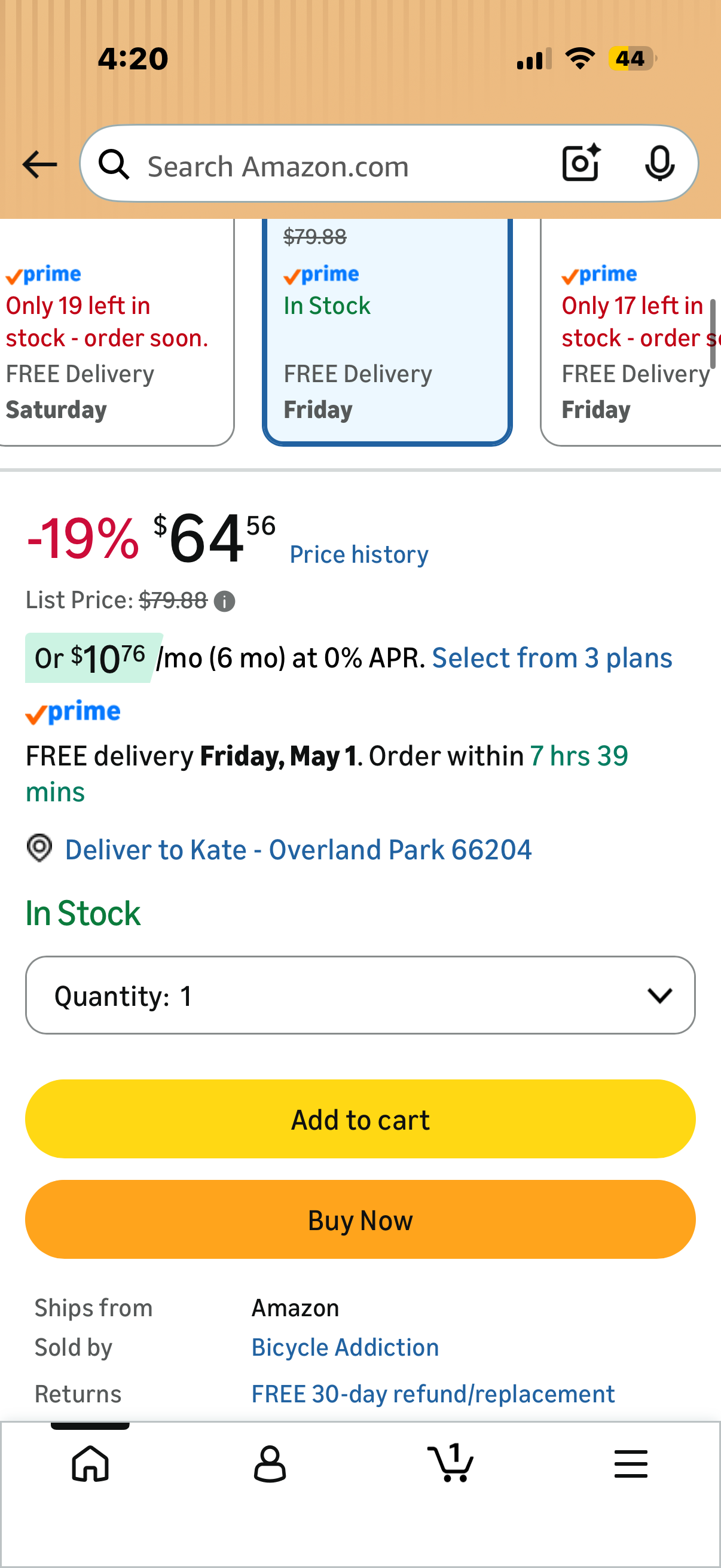Open 'Select from 3 plans' options
This screenshot has height=1568, width=721.
pyautogui.click(x=552, y=658)
